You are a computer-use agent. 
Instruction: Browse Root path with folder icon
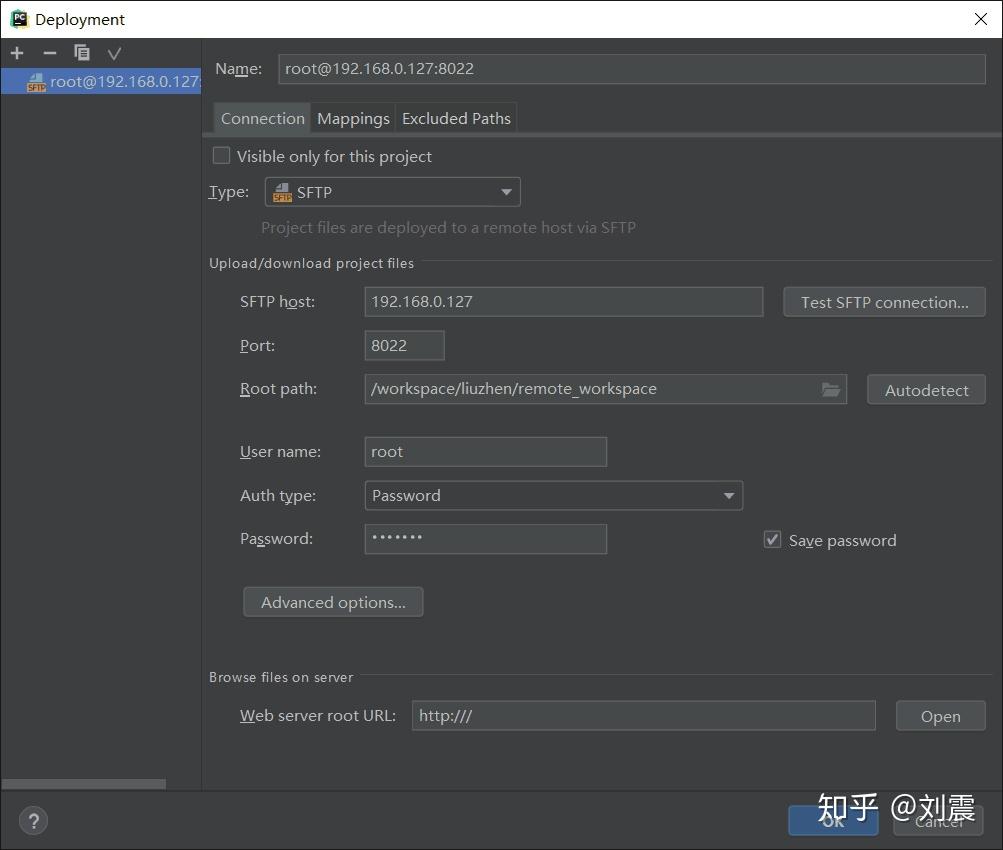tap(830, 389)
